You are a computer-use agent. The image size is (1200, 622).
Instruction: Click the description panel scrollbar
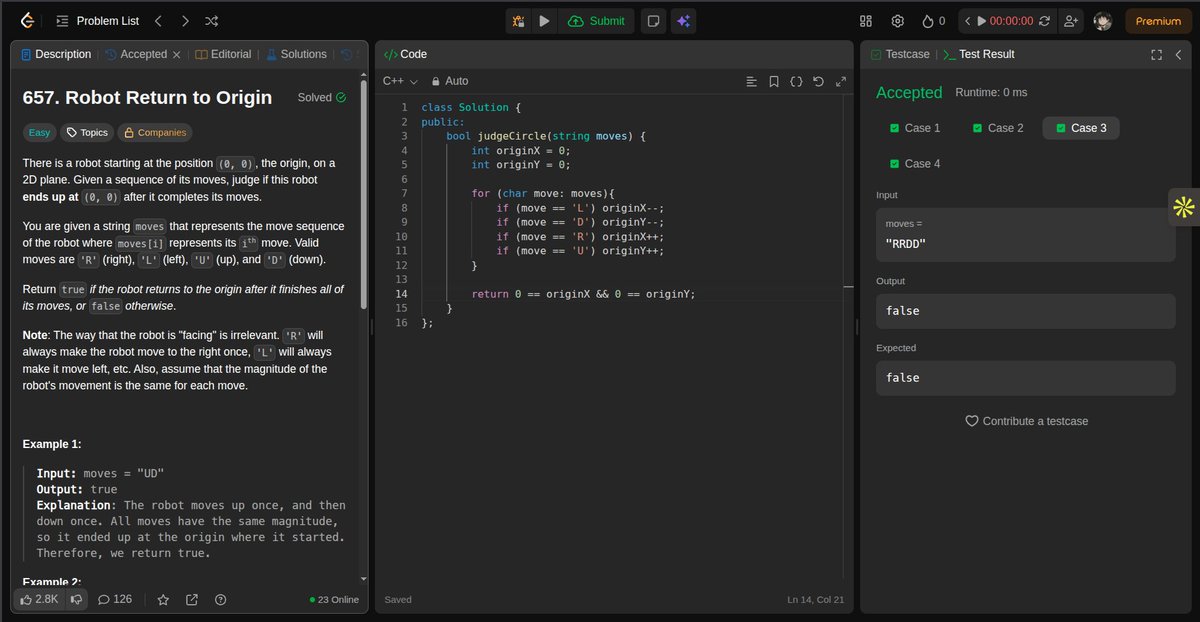click(364, 195)
